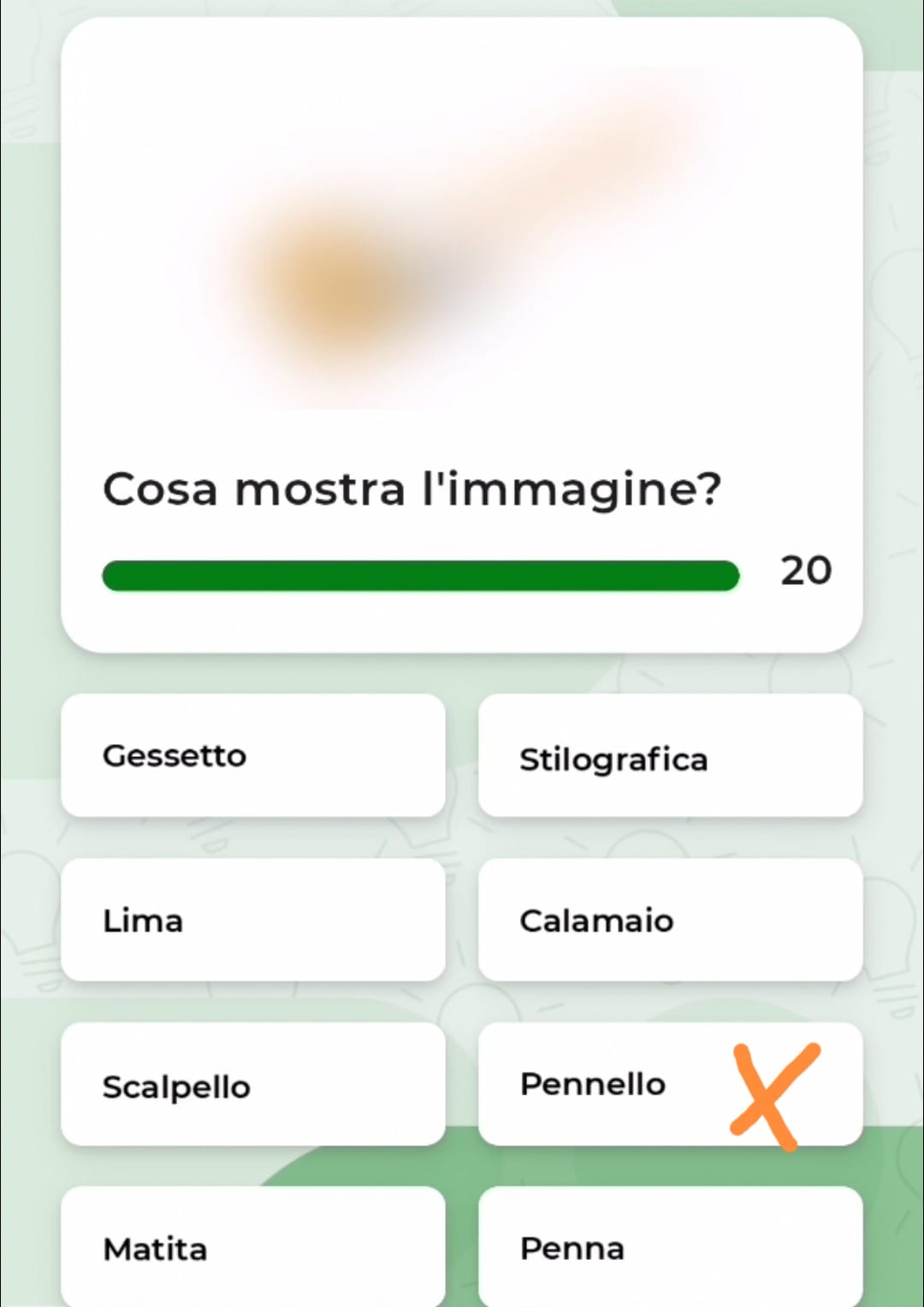Select the Gessetto answer option
The image size is (924, 1307).
[x=253, y=755]
